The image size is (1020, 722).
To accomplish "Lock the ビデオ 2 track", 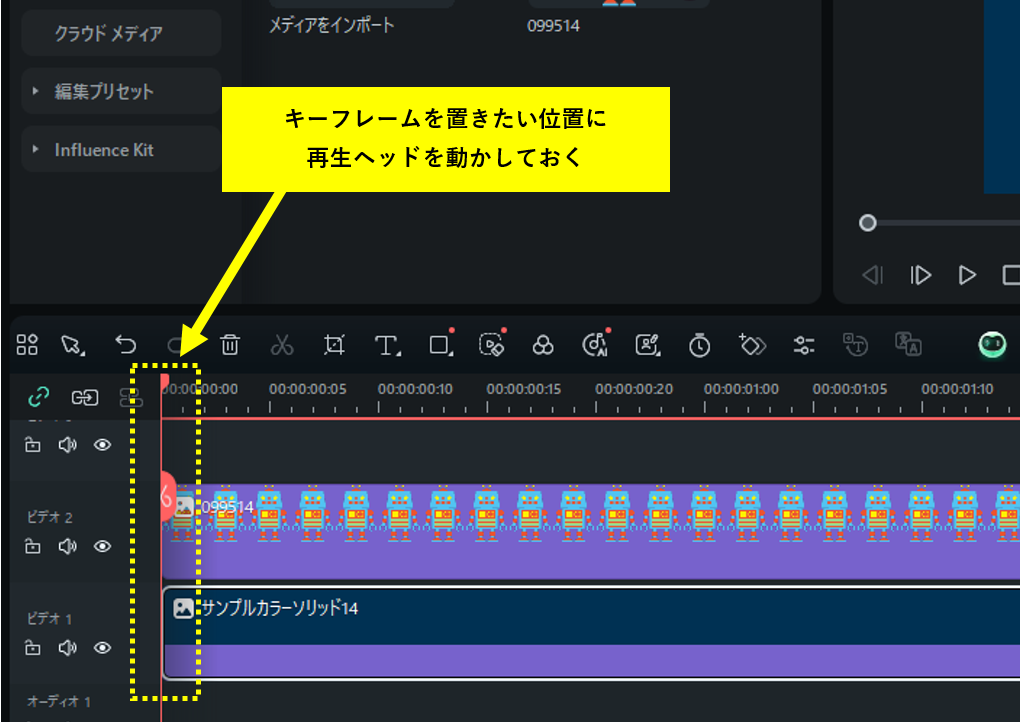I will pos(31,546).
